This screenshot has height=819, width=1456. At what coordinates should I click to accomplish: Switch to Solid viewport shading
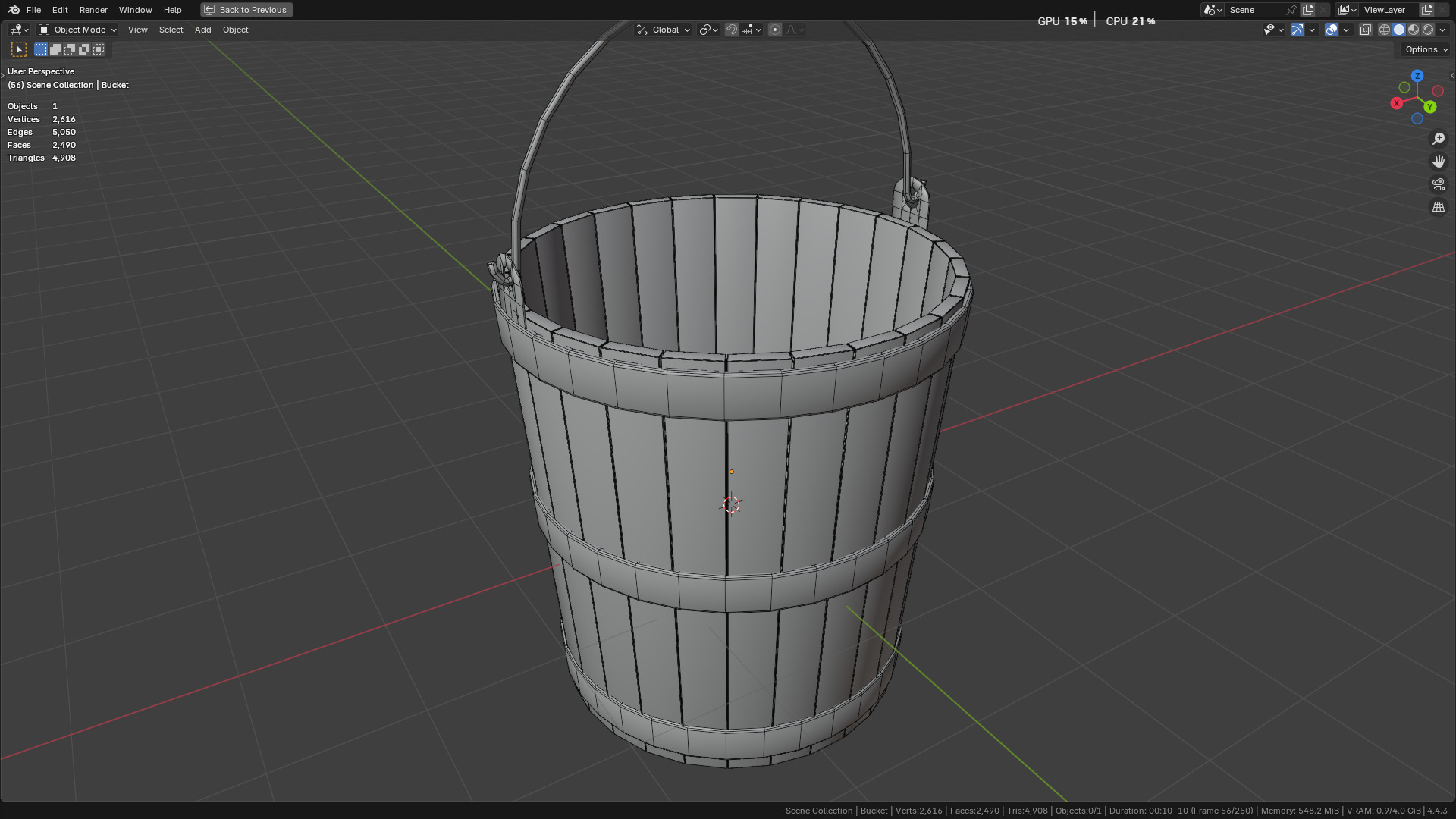[1399, 30]
